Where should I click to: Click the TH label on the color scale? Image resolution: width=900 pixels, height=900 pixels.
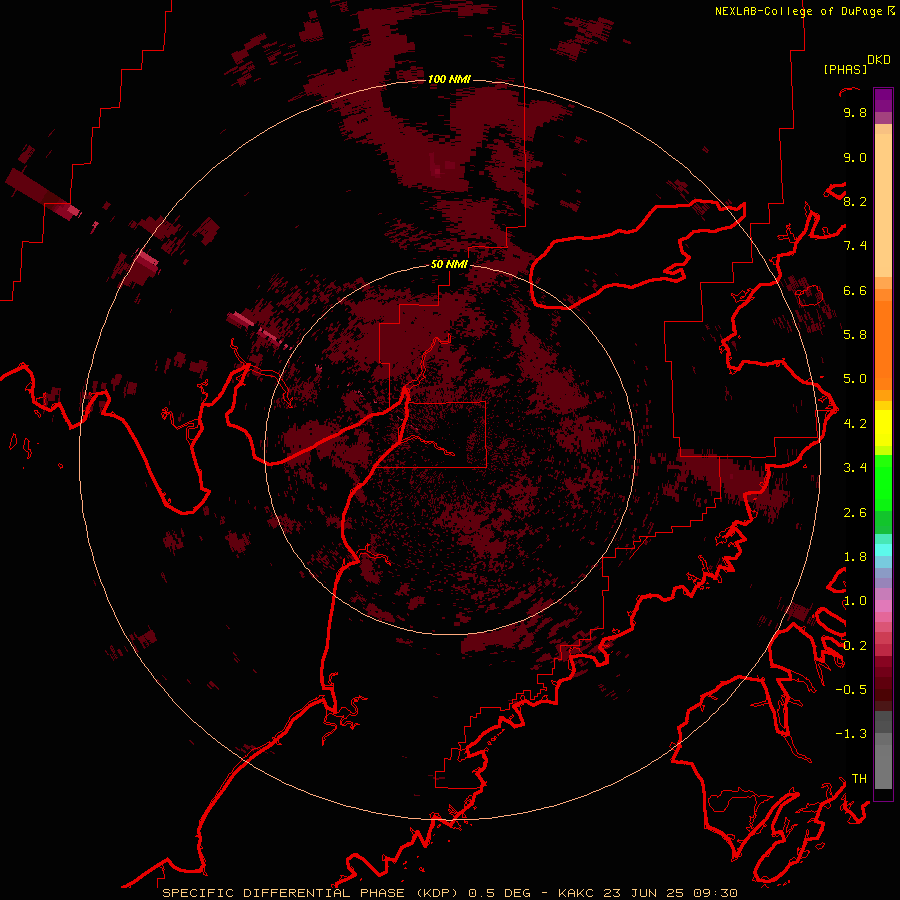tap(859, 779)
